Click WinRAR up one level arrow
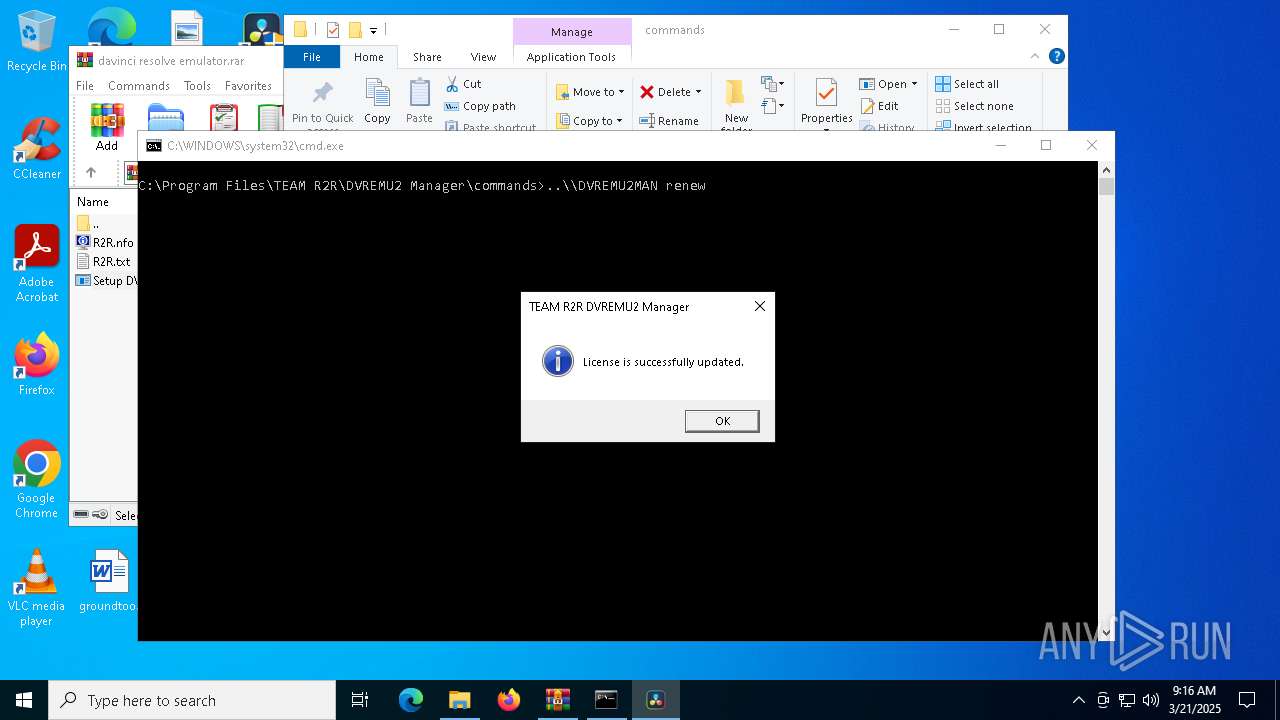 coord(91,173)
